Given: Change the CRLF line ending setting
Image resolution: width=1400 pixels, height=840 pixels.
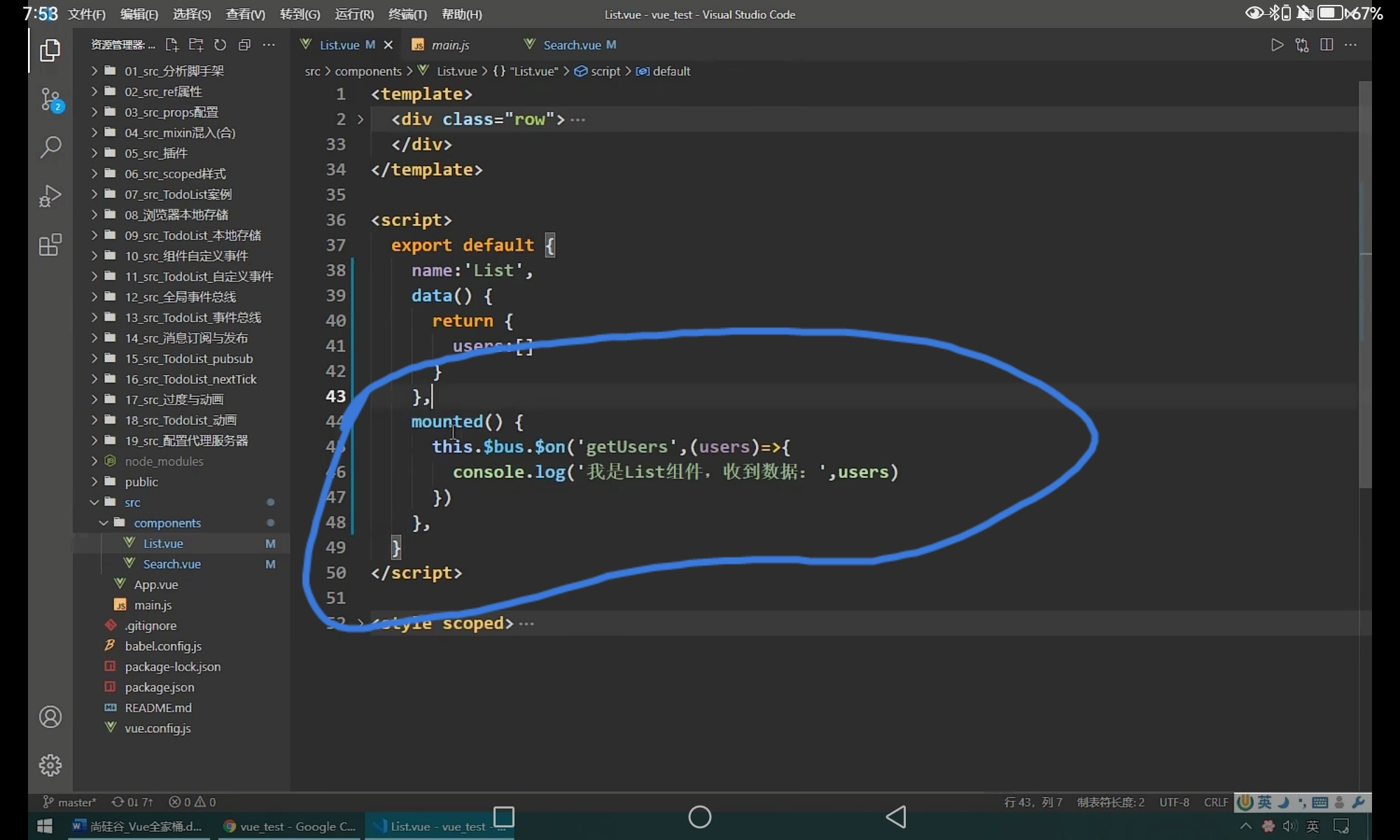Looking at the screenshot, I should coord(1216,802).
